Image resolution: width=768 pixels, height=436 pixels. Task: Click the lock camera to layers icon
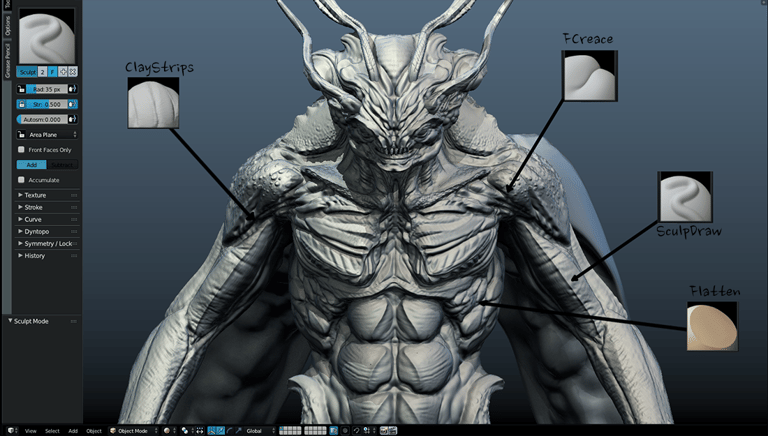coord(334,431)
